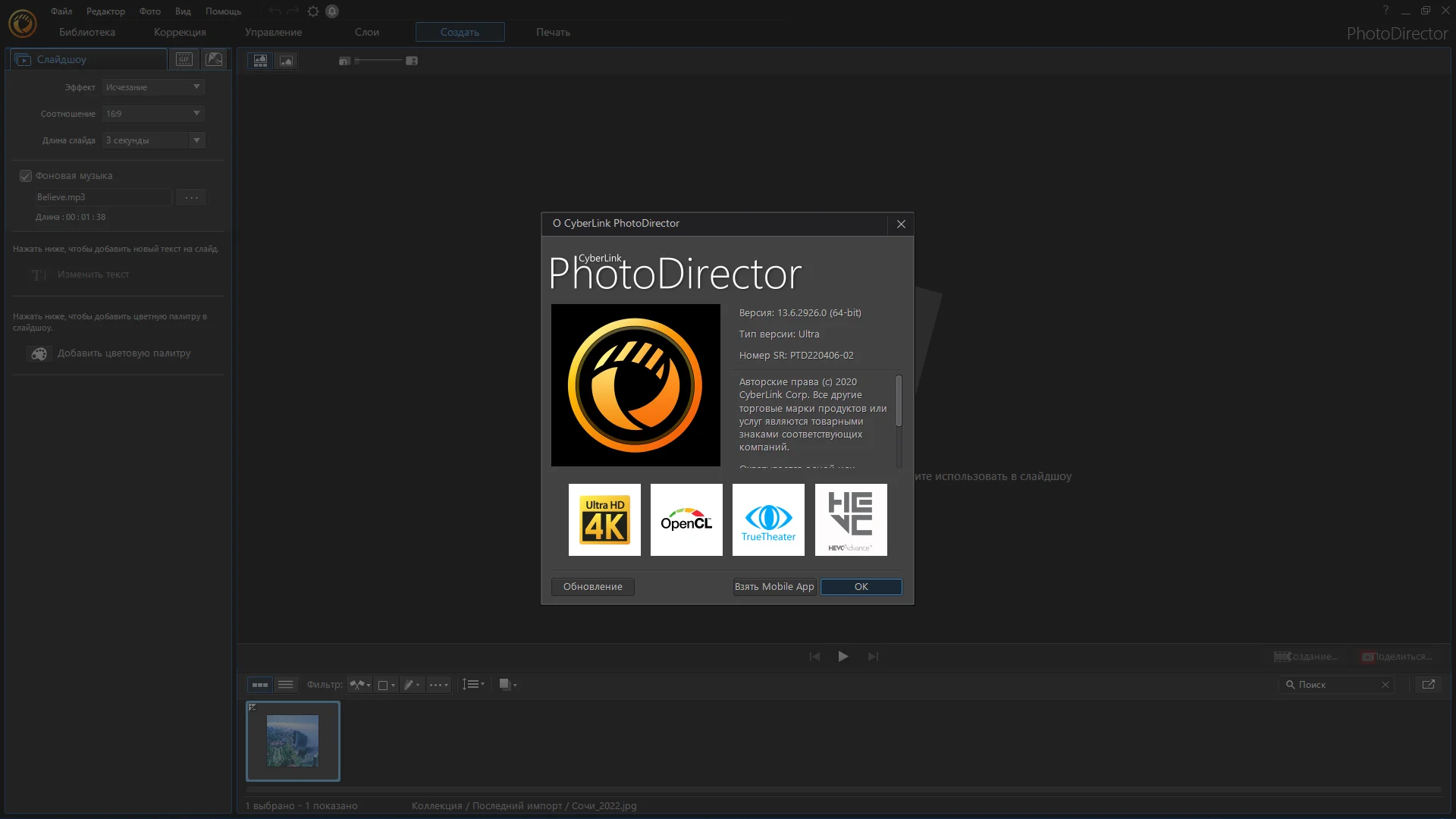Open preferences via the gear icon
The height and width of the screenshot is (819, 1456).
[x=313, y=11]
